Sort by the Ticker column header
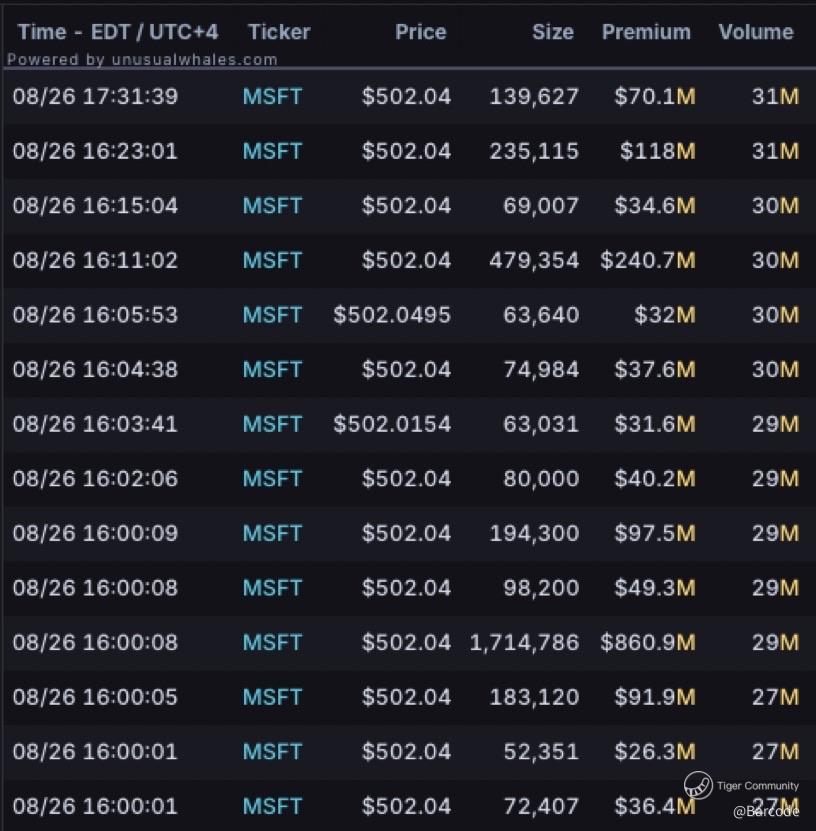 [x=279, y=32]
